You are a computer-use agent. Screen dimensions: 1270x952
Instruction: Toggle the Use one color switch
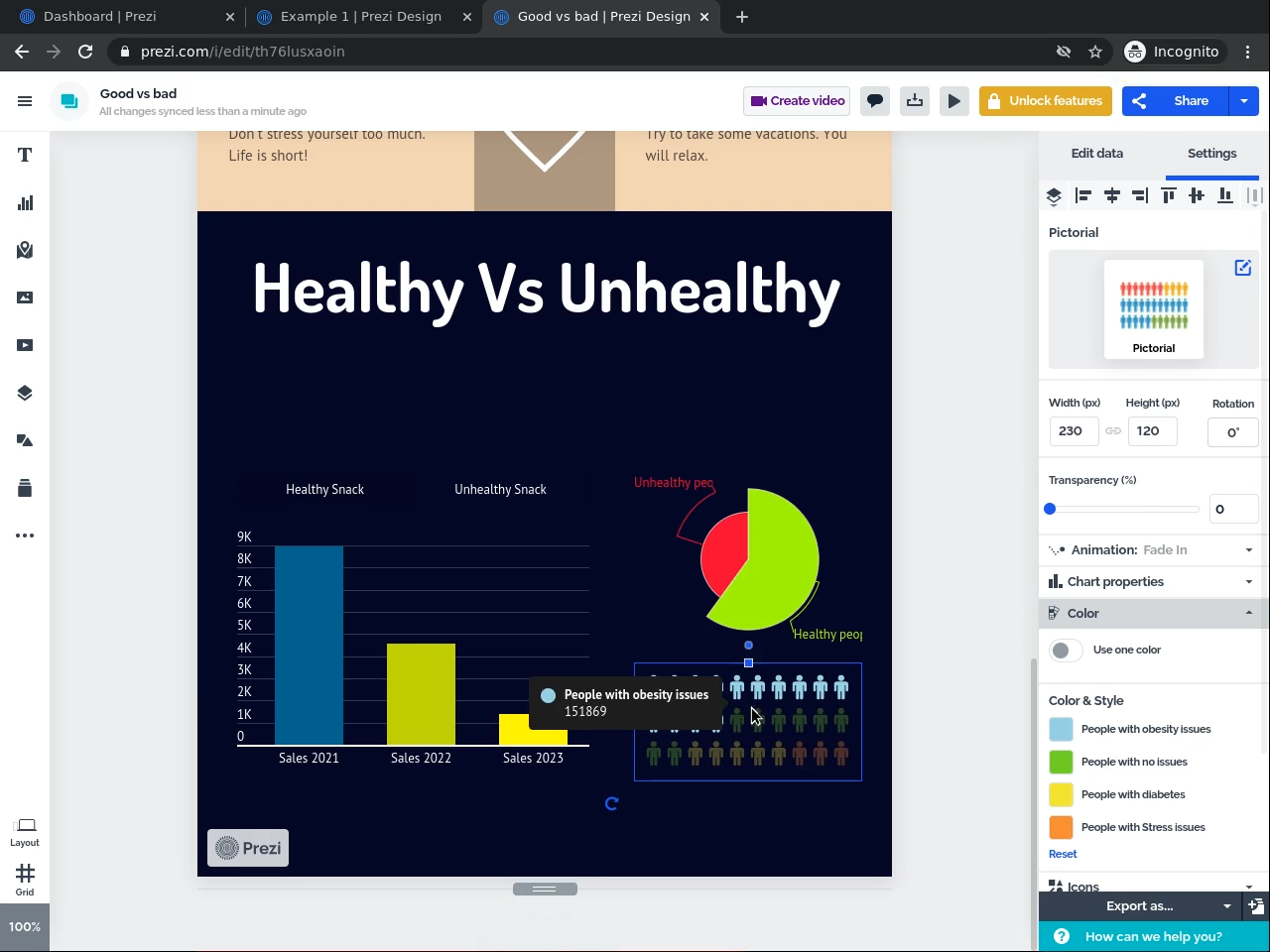point(1066,651)
